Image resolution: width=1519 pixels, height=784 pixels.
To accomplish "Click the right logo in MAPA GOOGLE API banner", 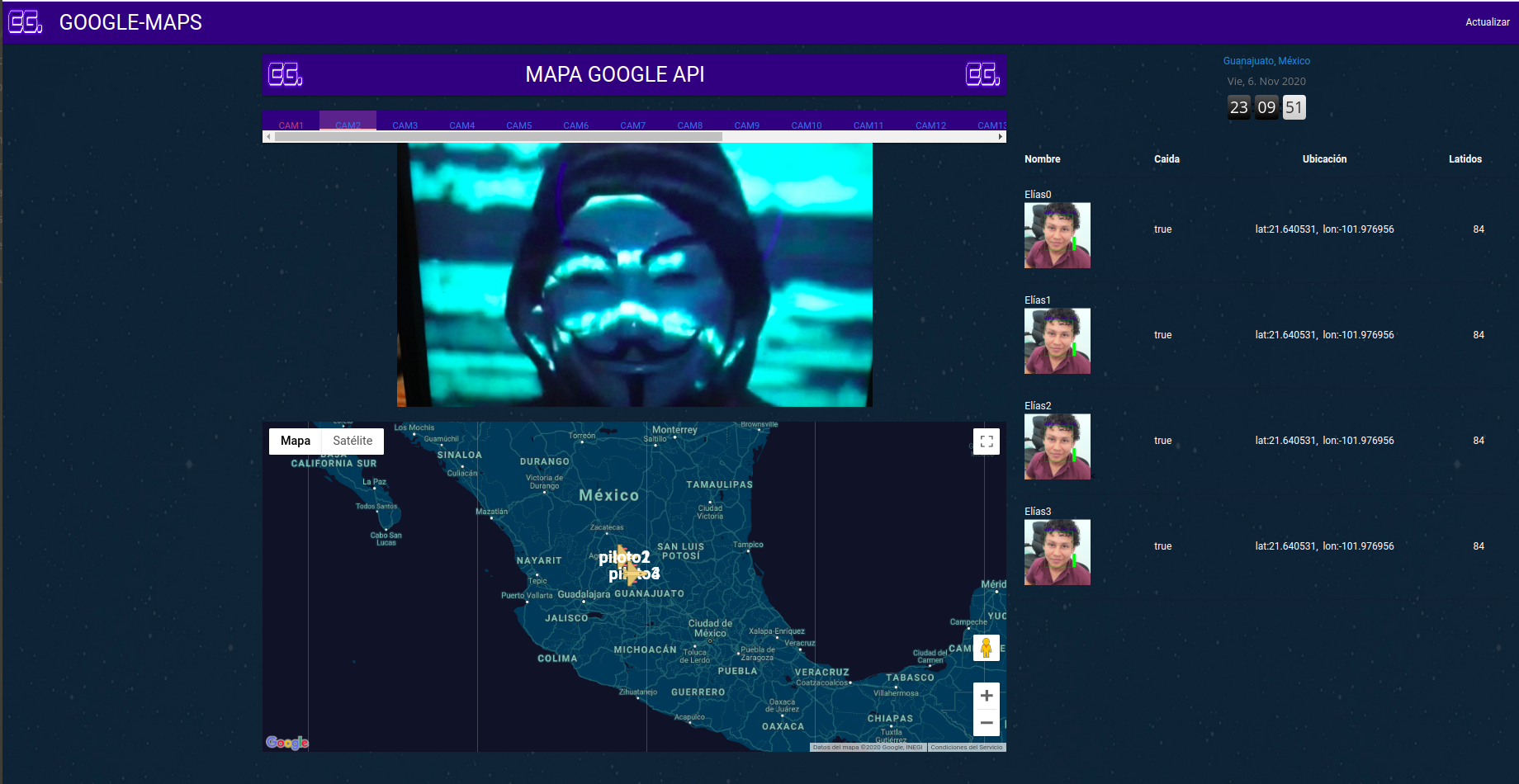I will coord(983,74).
